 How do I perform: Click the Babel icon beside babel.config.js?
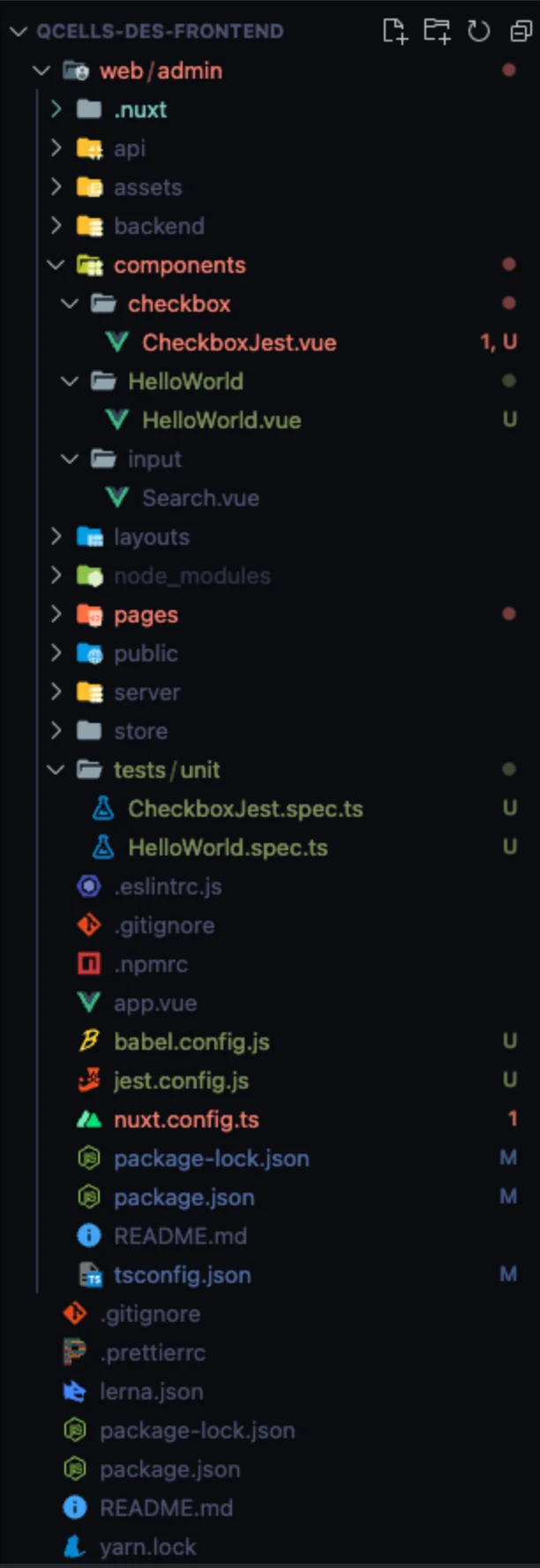(x=89, y=1042)
